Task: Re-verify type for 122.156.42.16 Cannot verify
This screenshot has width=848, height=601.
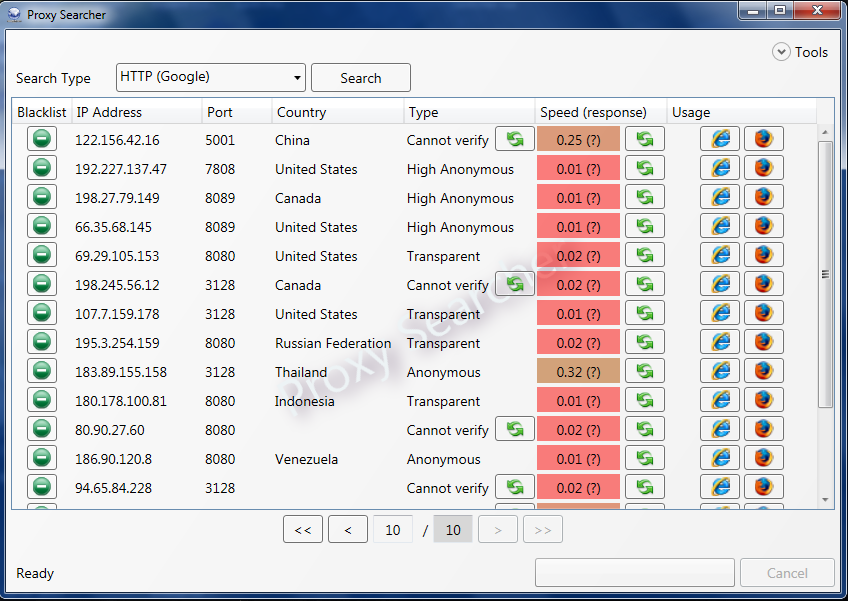Action: (x=515, y=139)
